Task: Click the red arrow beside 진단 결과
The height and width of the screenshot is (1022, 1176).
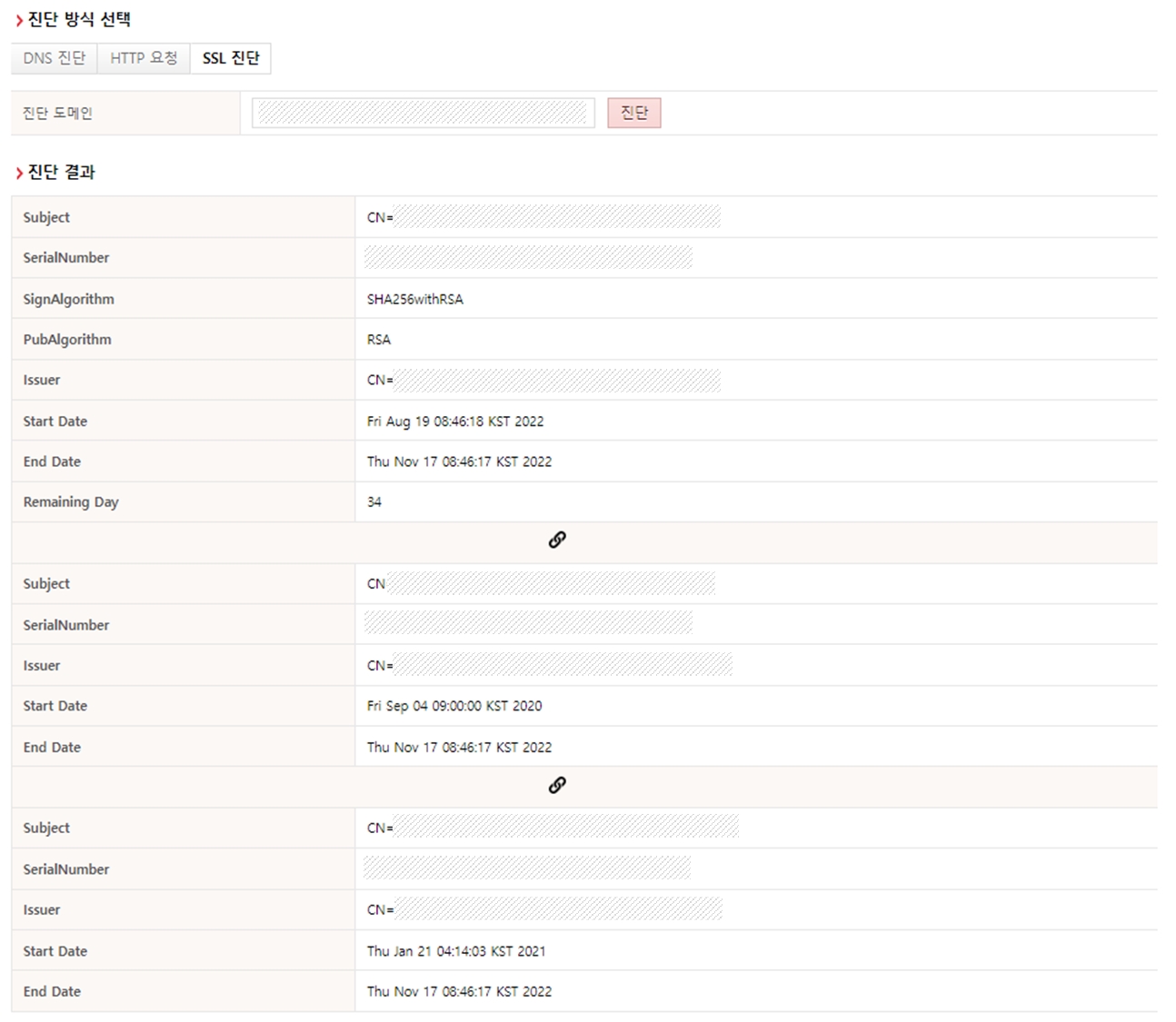Action: (x=19, y=174)
